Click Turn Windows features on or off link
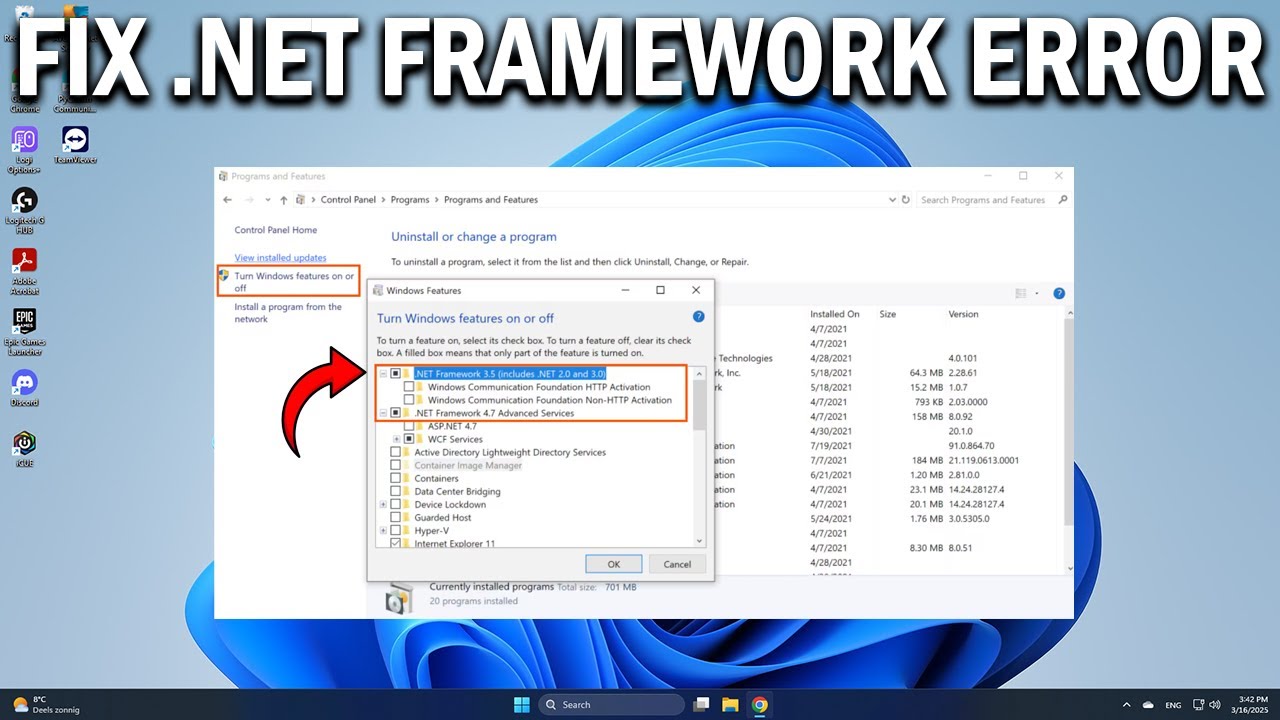This screenshot has height=720, width=1280. [294, 282]
